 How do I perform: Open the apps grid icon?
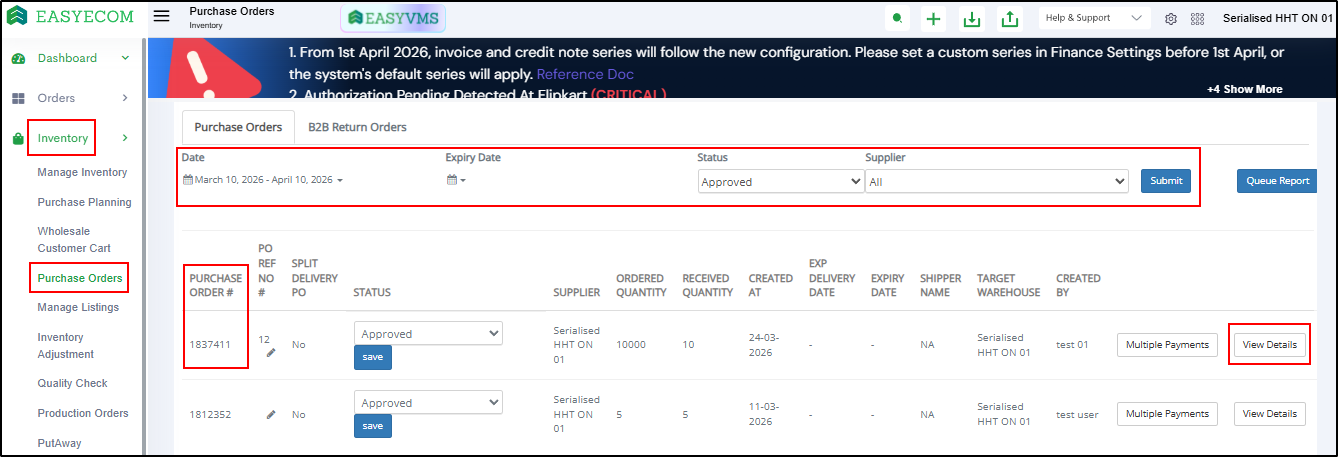click(x=1197, y=19)
